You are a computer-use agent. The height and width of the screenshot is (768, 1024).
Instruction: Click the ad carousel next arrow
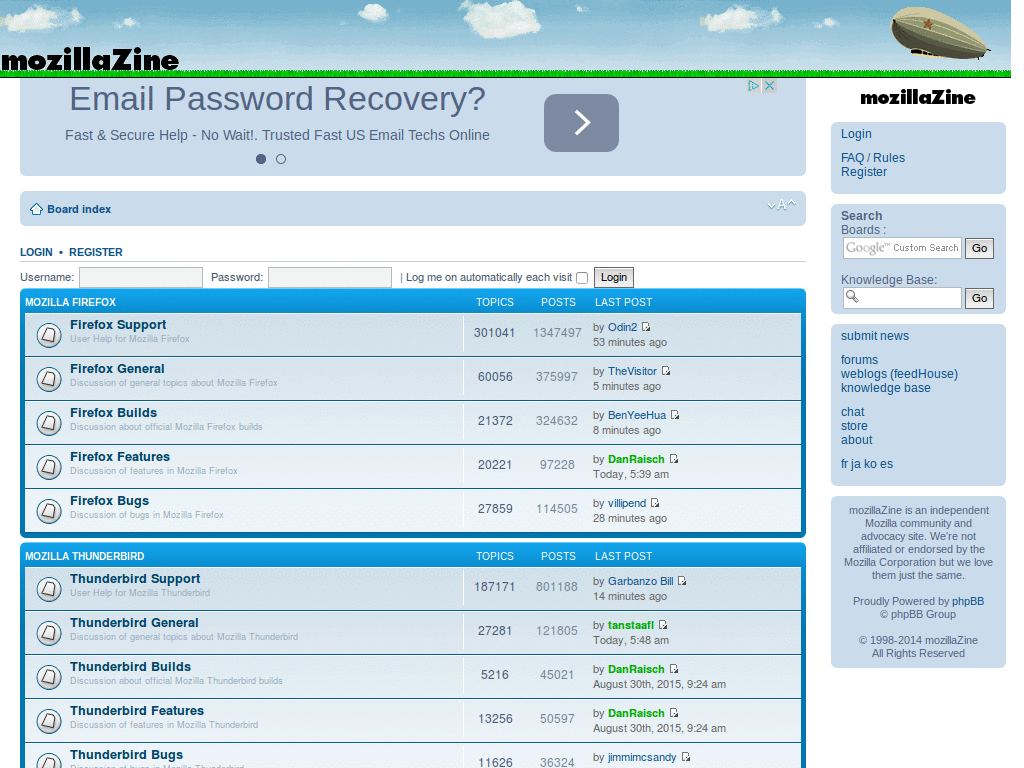(x=581, y=123)
